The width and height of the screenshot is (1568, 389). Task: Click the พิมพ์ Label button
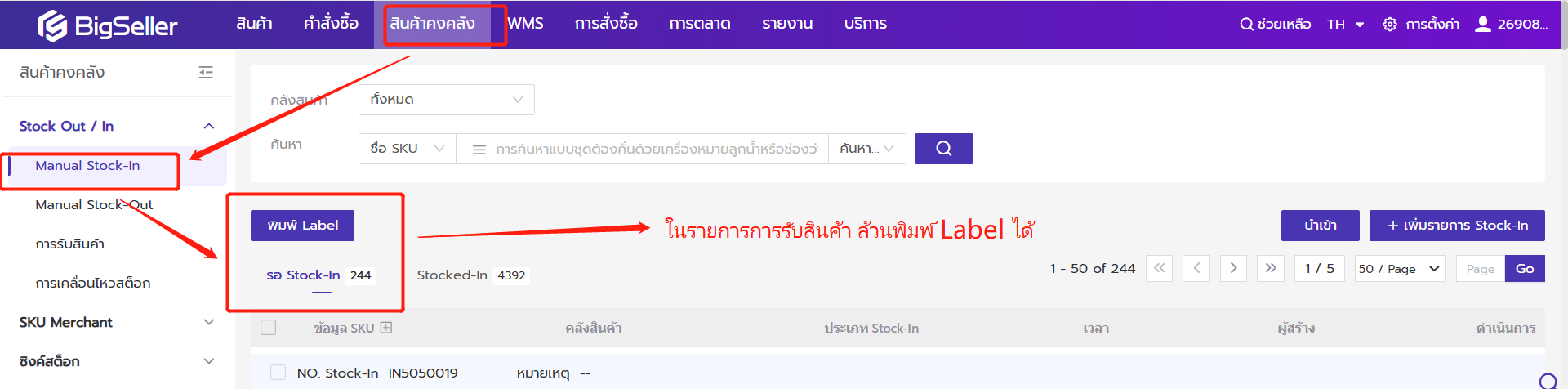[302, 226]
